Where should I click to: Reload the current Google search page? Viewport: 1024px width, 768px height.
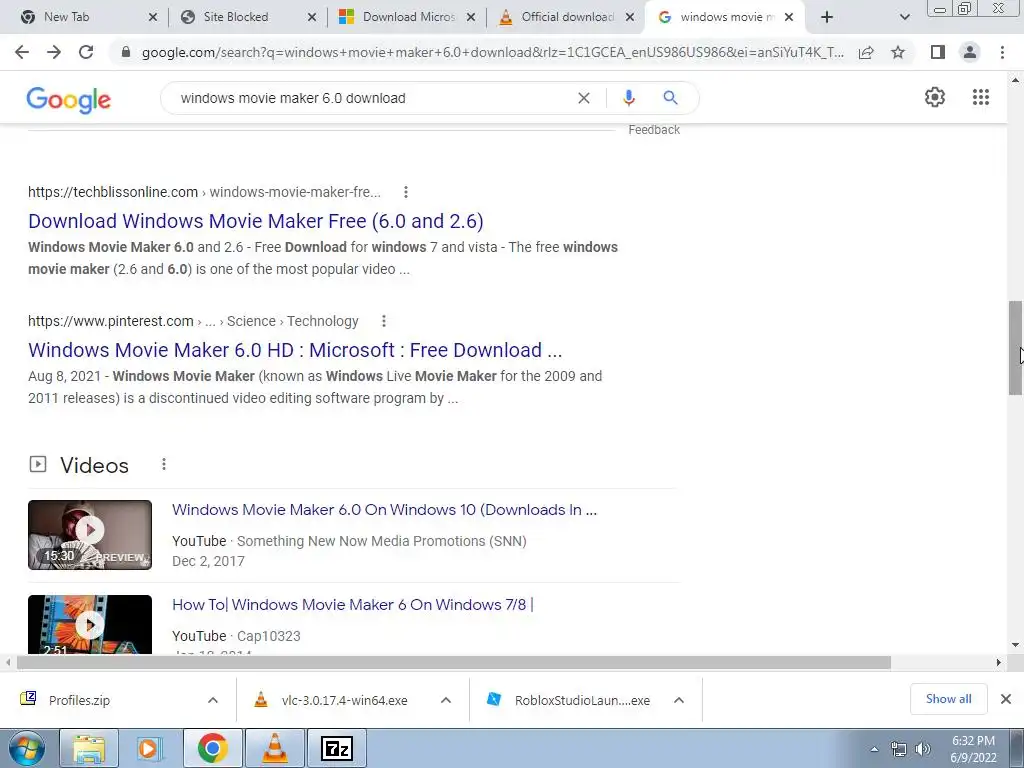click(86, 52)
